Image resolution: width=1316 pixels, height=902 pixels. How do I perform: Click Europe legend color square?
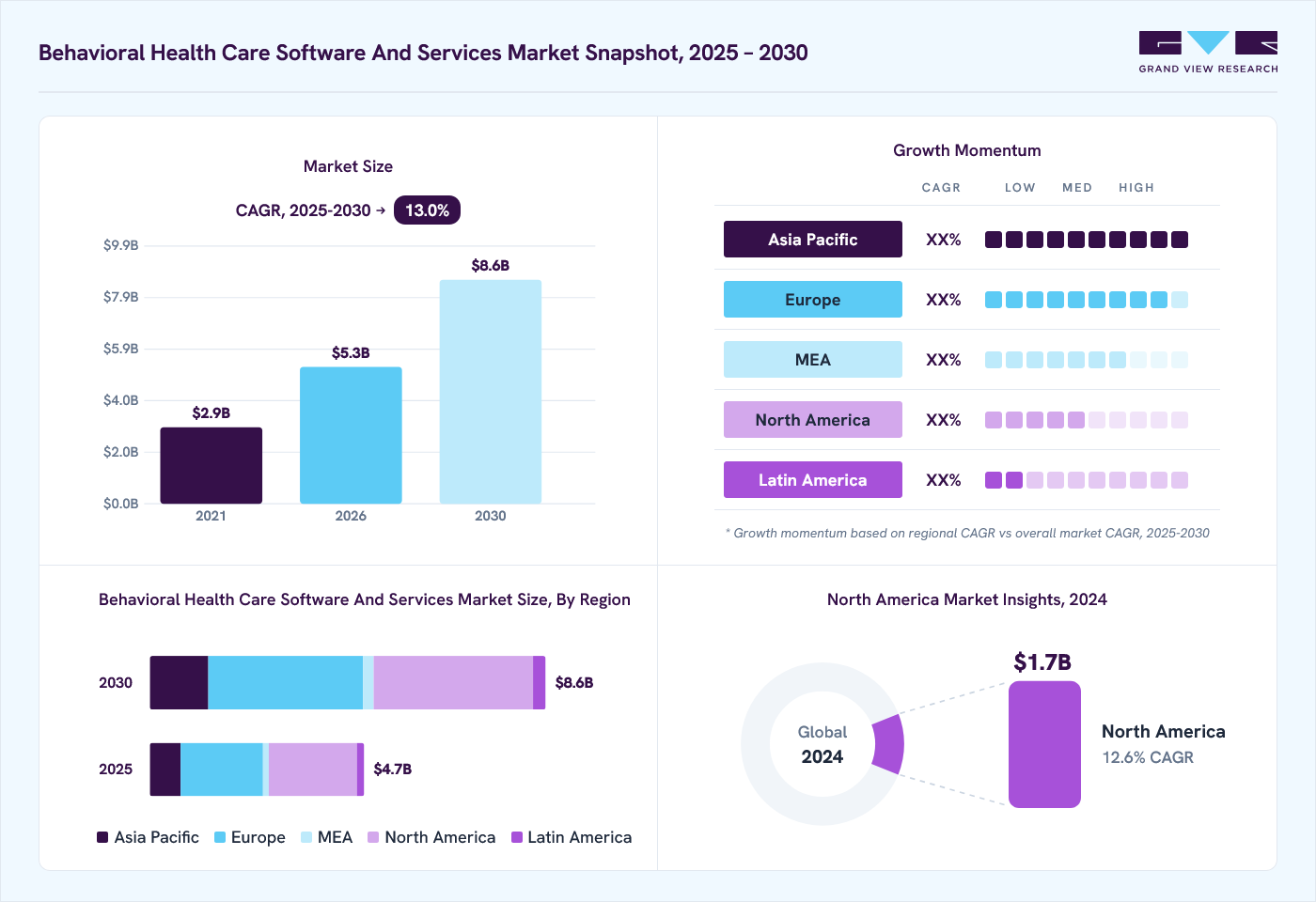coord(220,837)
